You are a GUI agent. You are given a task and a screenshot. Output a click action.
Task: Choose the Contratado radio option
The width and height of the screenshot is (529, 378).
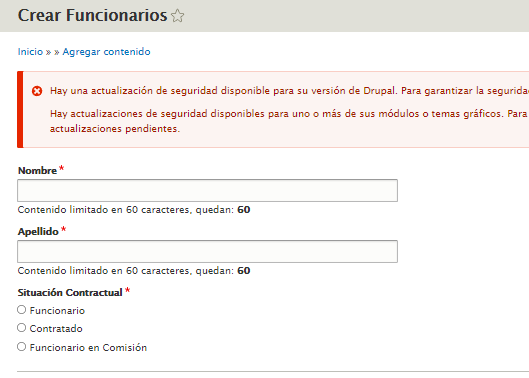[22, 327]
